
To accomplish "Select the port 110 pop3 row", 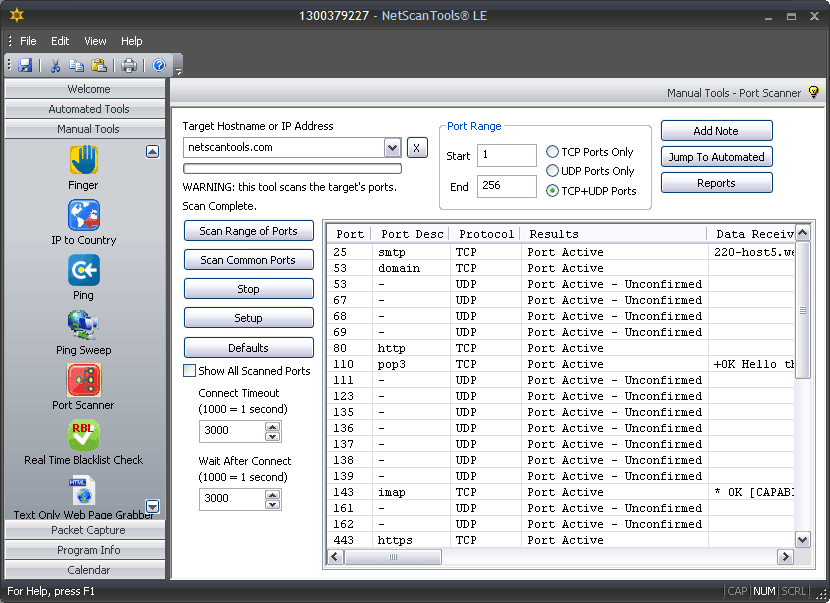I will [561, 364].
